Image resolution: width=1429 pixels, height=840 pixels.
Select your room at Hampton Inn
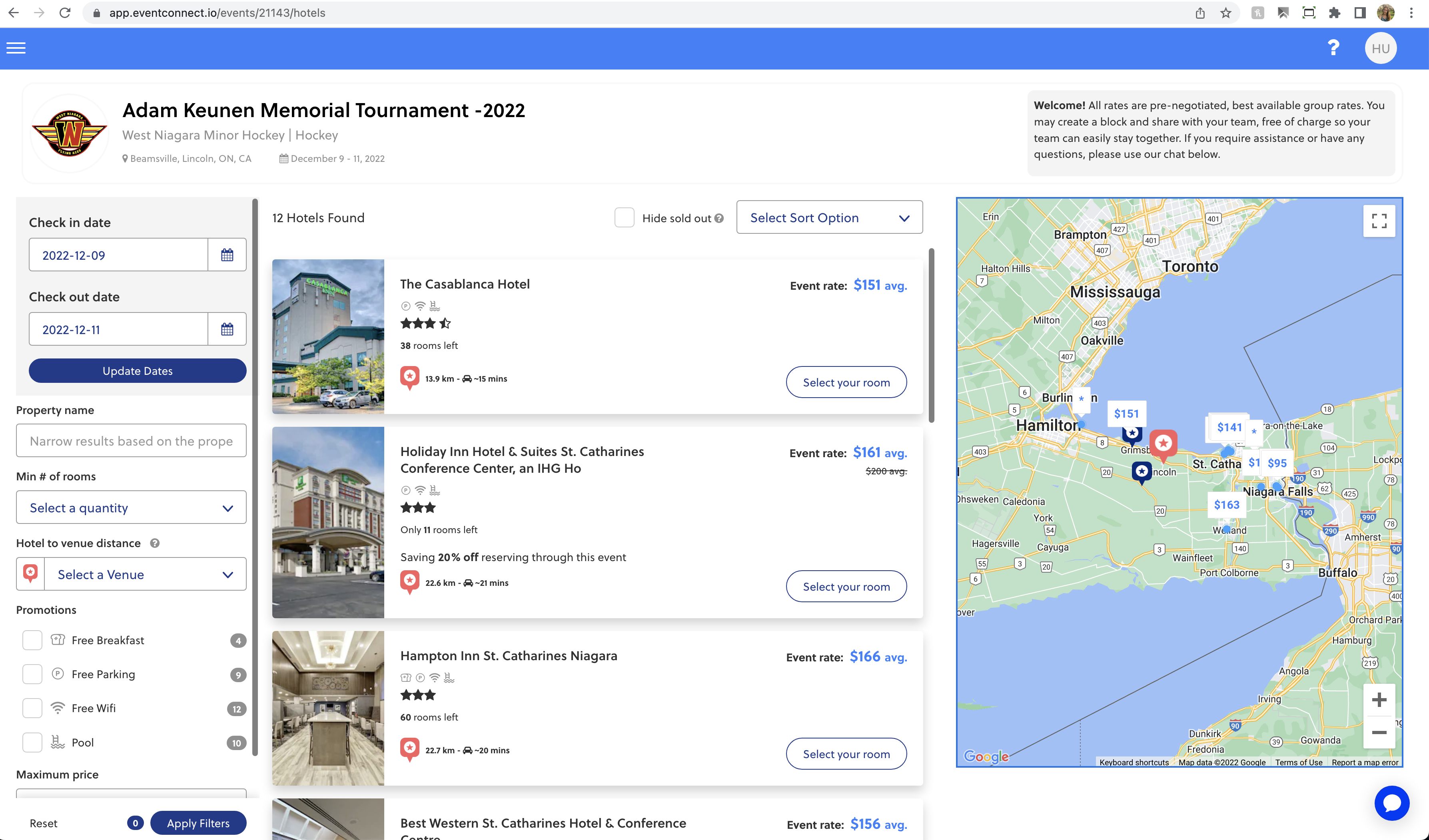point(846,754)
